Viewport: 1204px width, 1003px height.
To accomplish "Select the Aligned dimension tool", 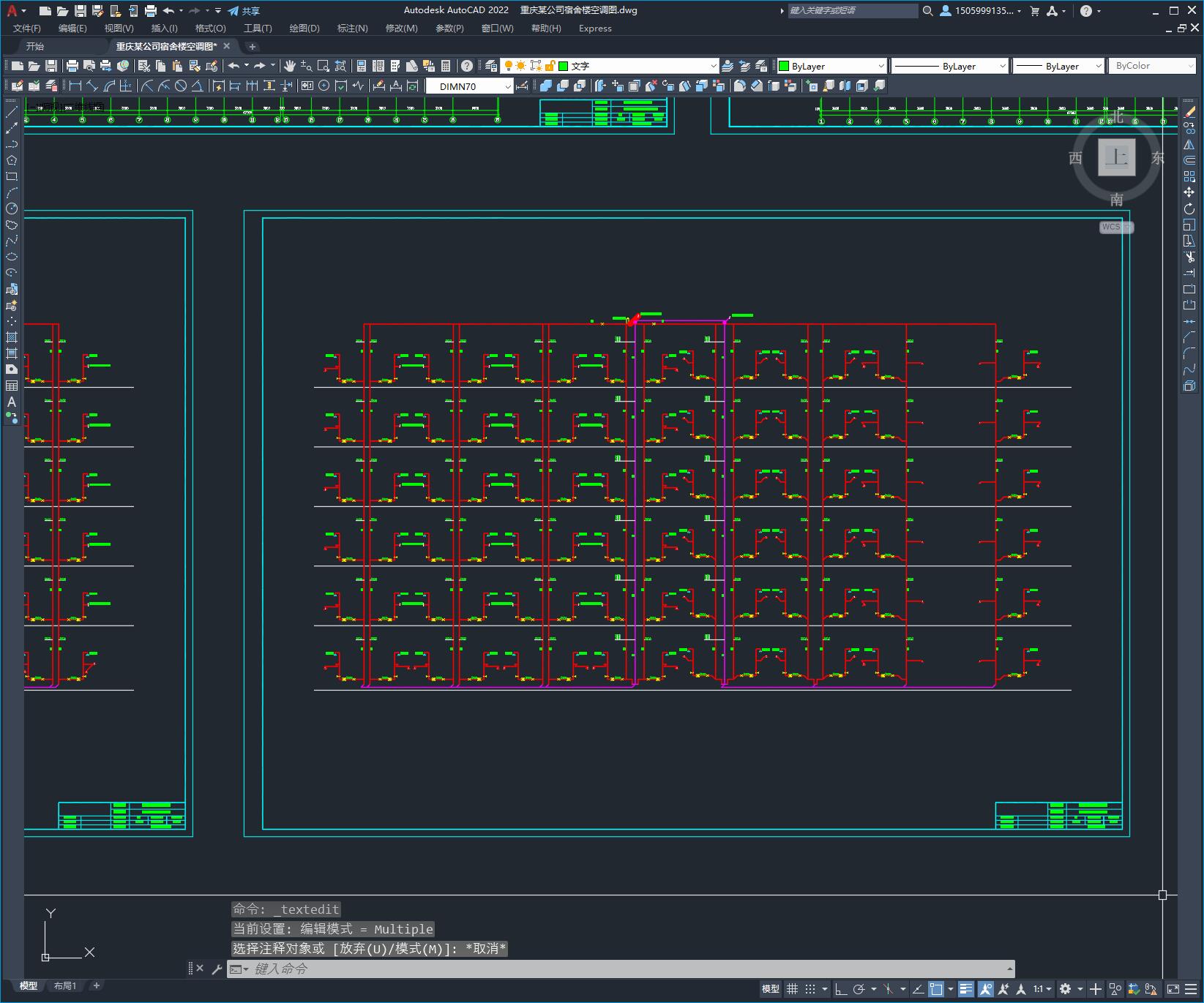I will point(92,86).
